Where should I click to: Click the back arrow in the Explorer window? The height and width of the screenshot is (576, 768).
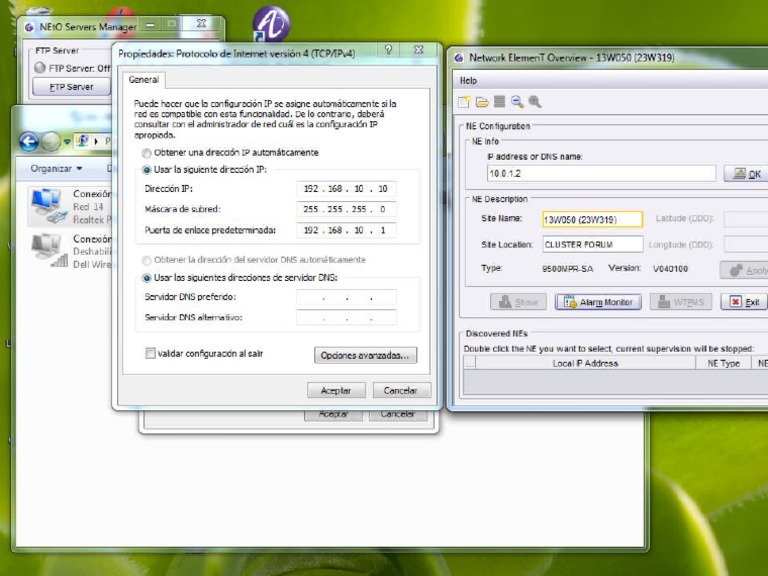(x=28, y=142)
